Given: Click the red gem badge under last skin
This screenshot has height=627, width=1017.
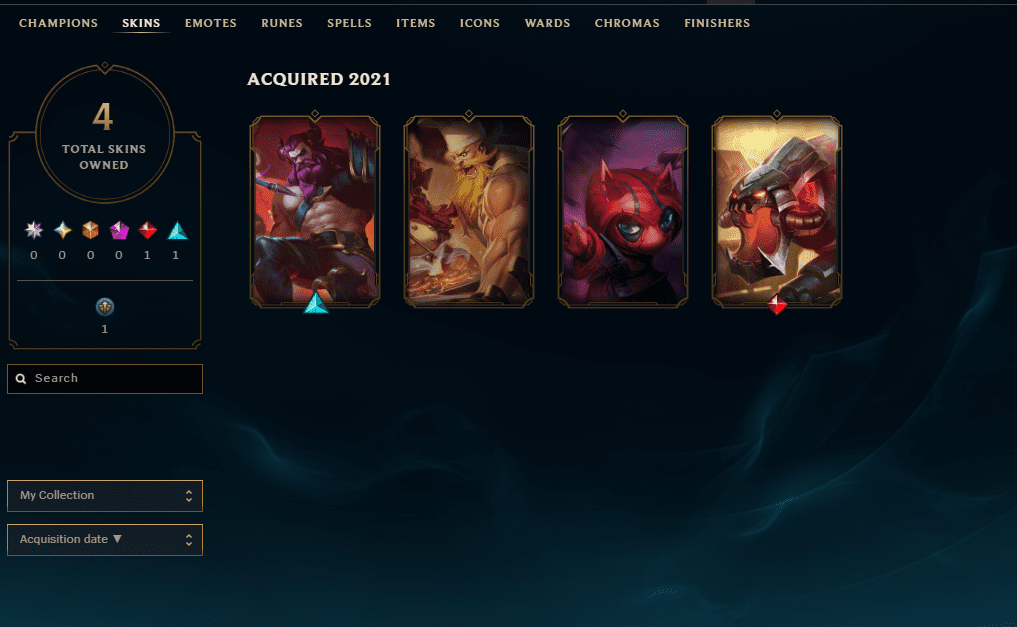Looking at the screenshot, I should (x=776, y=303).
